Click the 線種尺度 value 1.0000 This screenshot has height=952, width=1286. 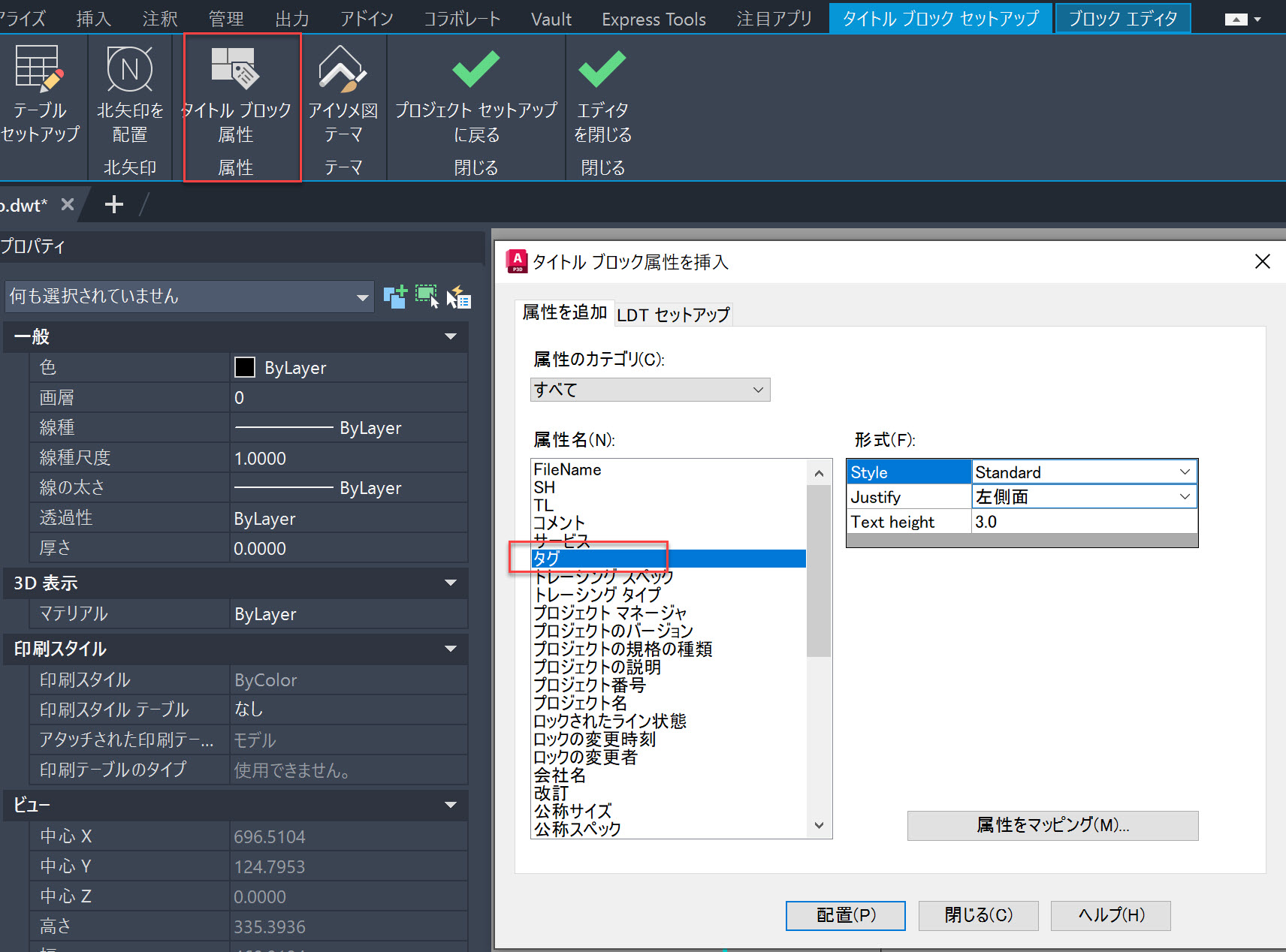click(x=349, y=457)
